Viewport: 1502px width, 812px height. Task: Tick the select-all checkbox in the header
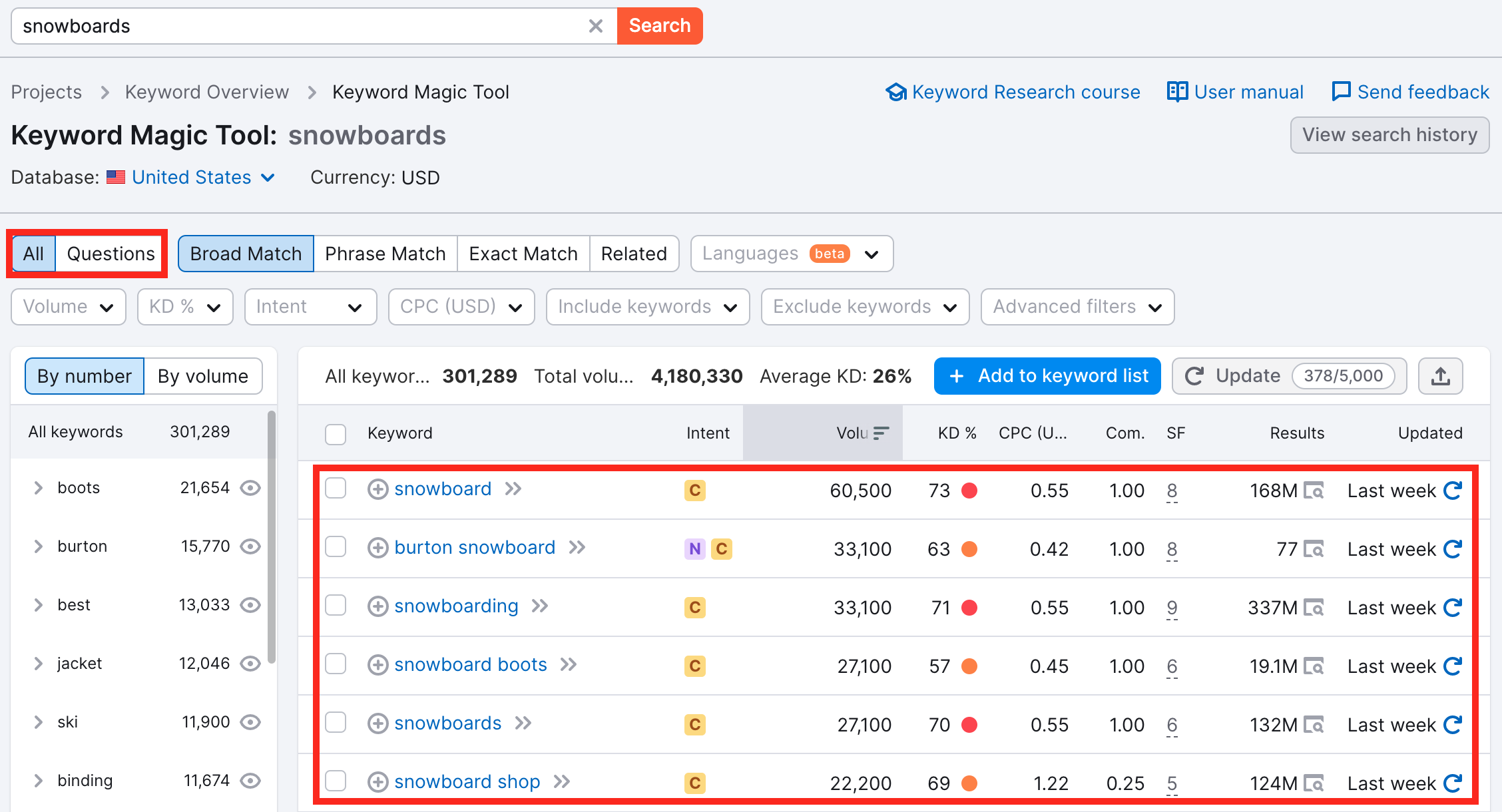(x=336, y=434)
